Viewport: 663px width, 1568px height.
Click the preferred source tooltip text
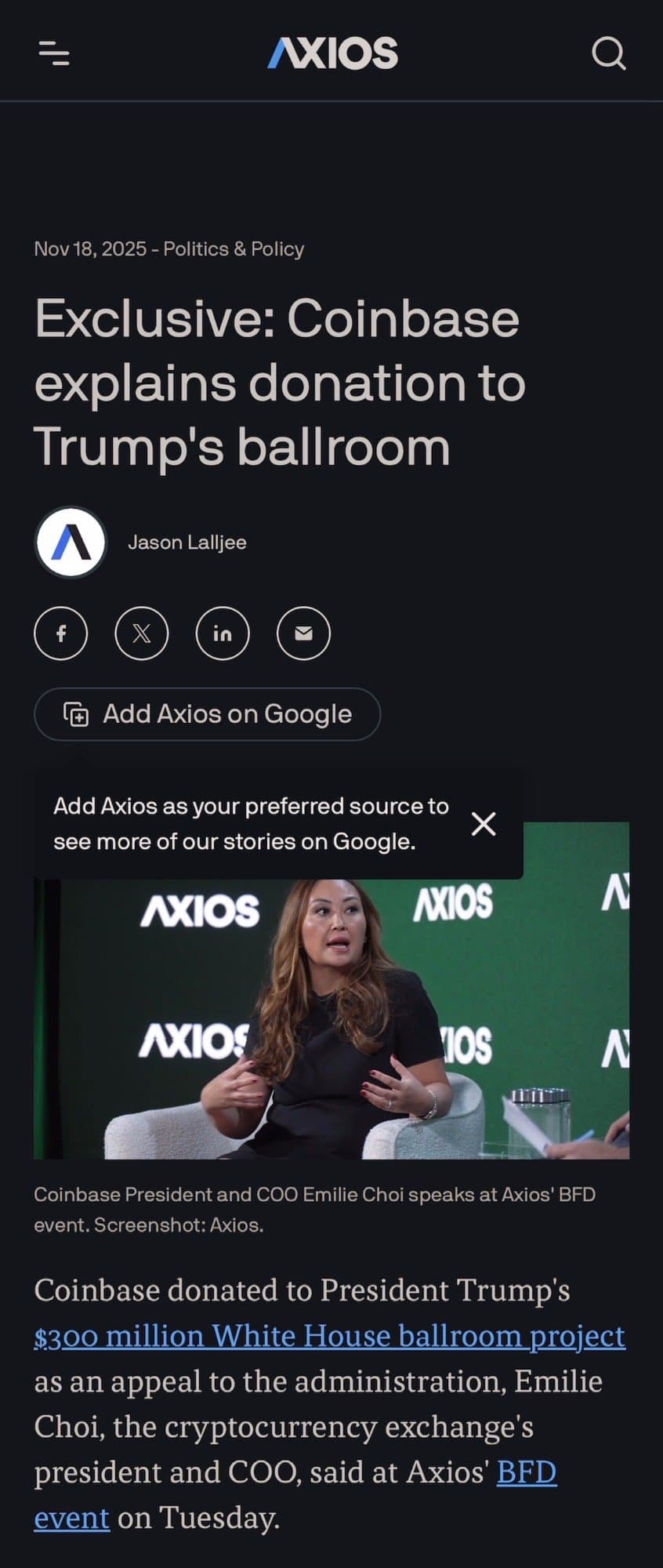[251, 824]
